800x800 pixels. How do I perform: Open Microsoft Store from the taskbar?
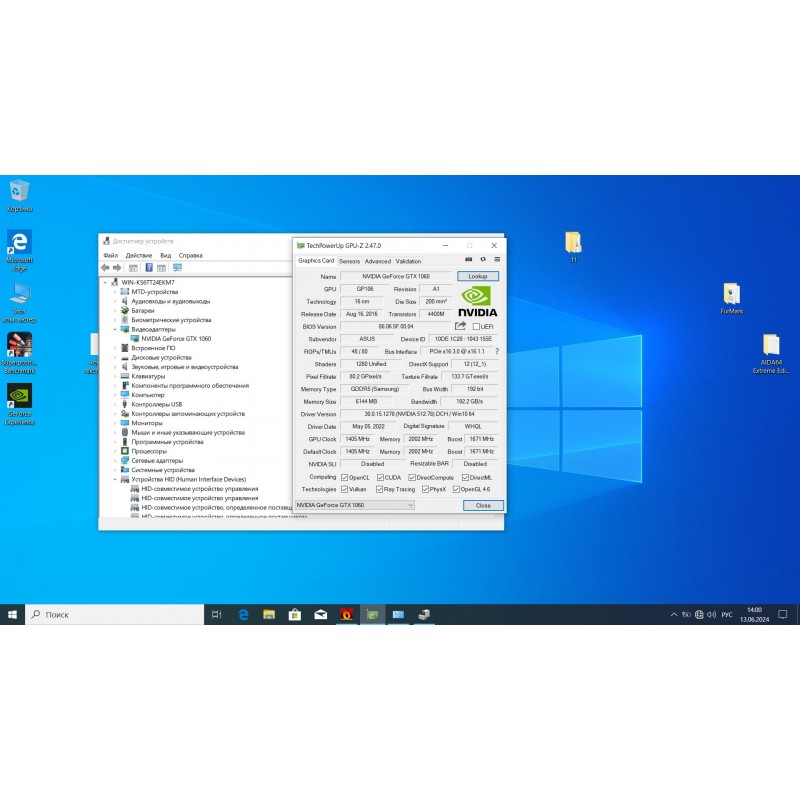coord(294,615)
